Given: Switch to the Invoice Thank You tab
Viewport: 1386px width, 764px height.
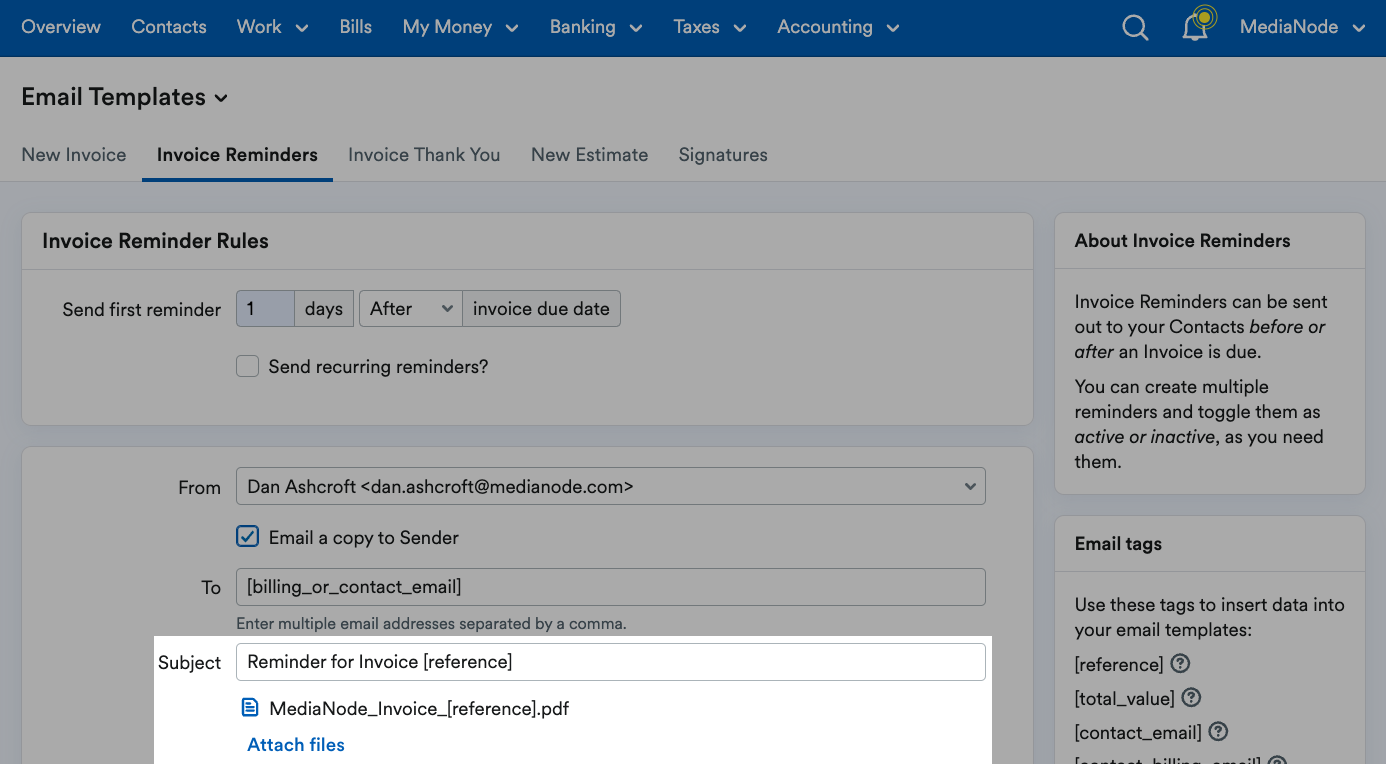Looking at the screenshot, I should pos(424,155).
